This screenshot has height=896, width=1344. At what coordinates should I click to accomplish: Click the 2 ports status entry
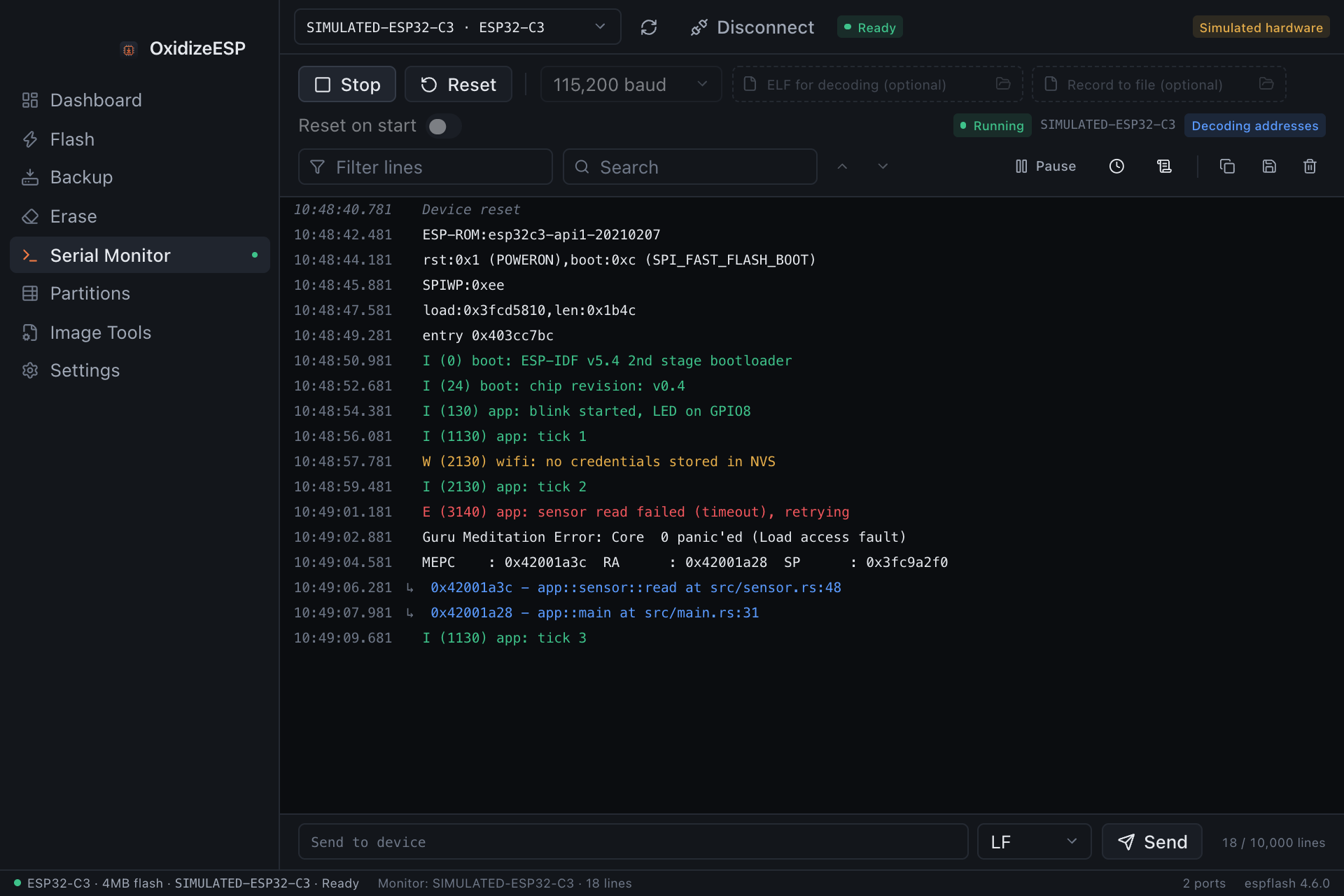pyautogui.click(x=1204, y=883)
